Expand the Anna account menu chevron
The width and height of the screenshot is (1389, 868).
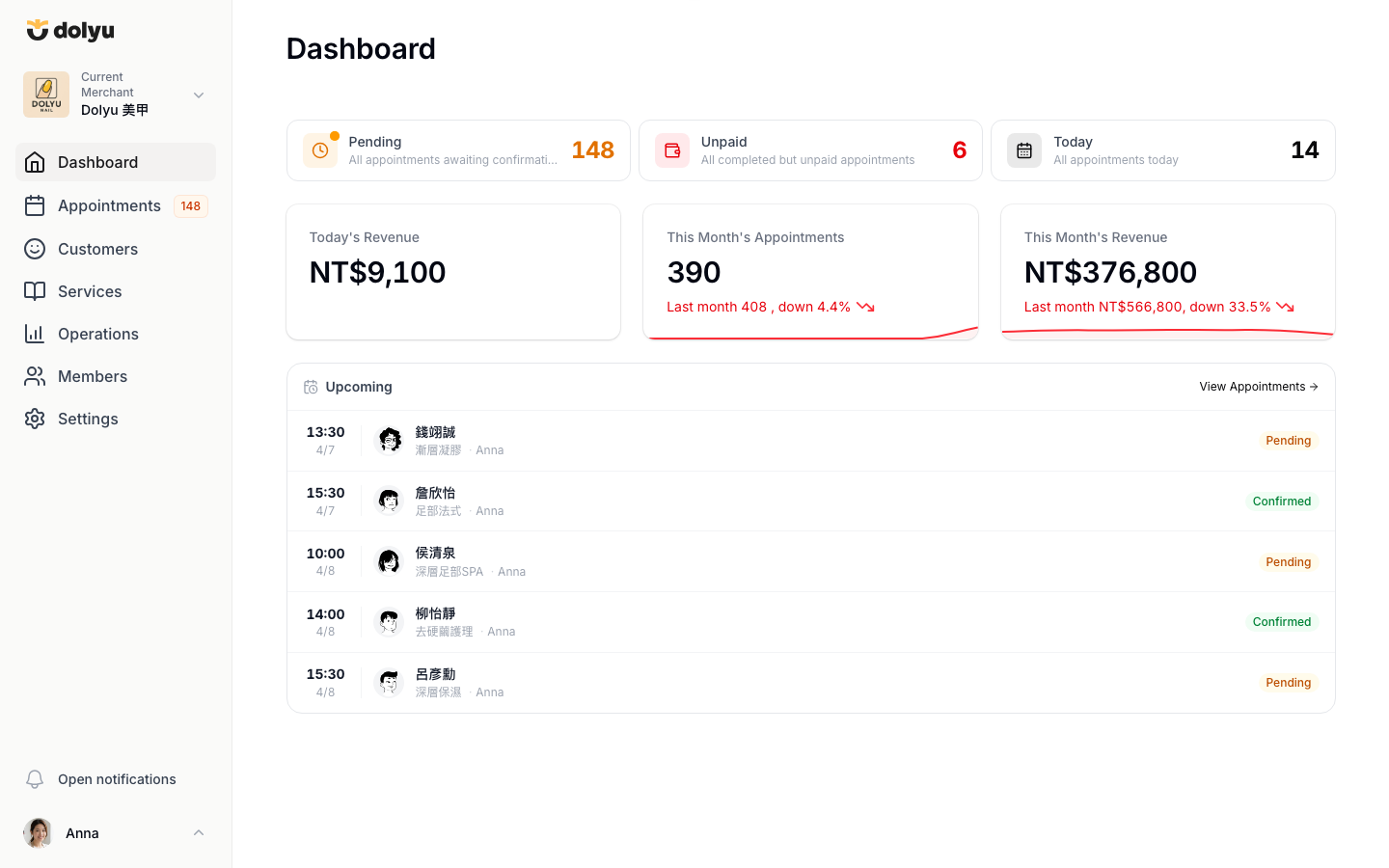(199, 832)
